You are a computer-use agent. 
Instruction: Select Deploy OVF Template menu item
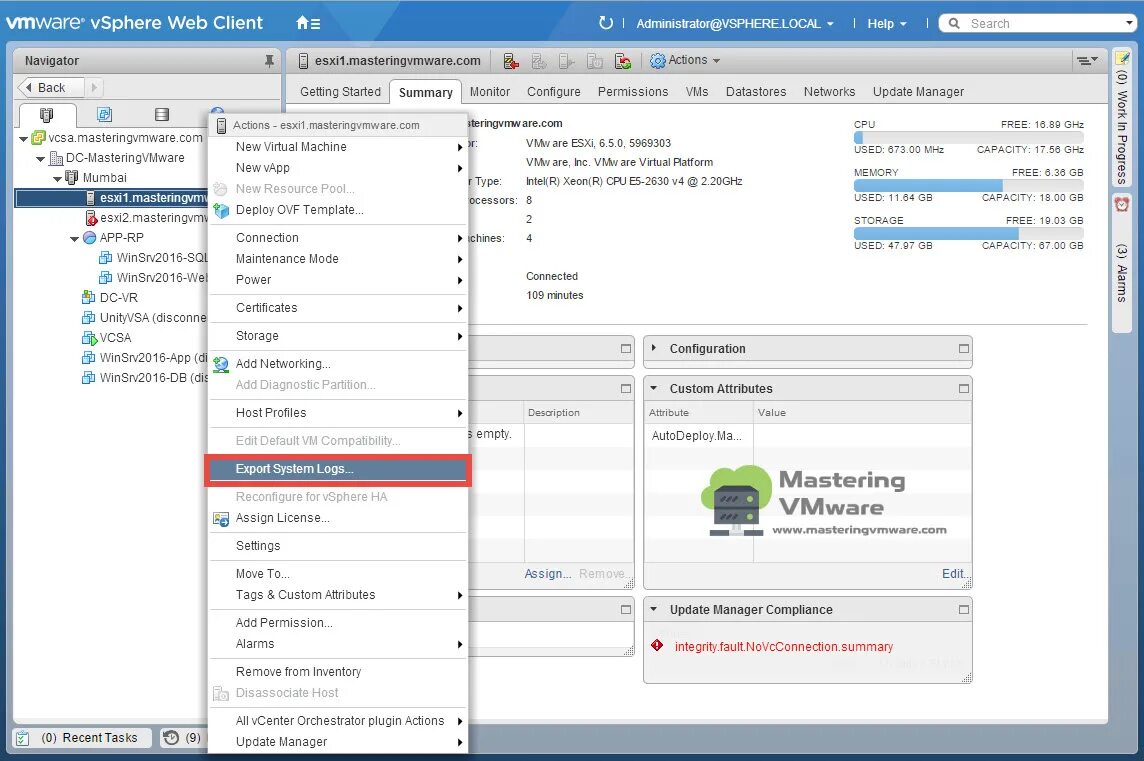pyautogui.click(x=338, y=210)
